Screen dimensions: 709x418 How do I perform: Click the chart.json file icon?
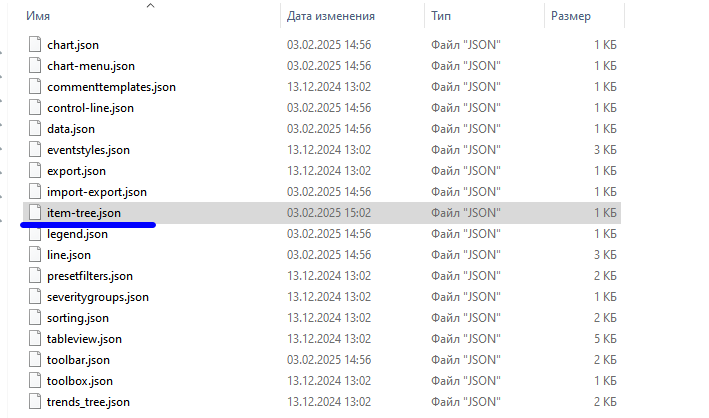[34, 45]
